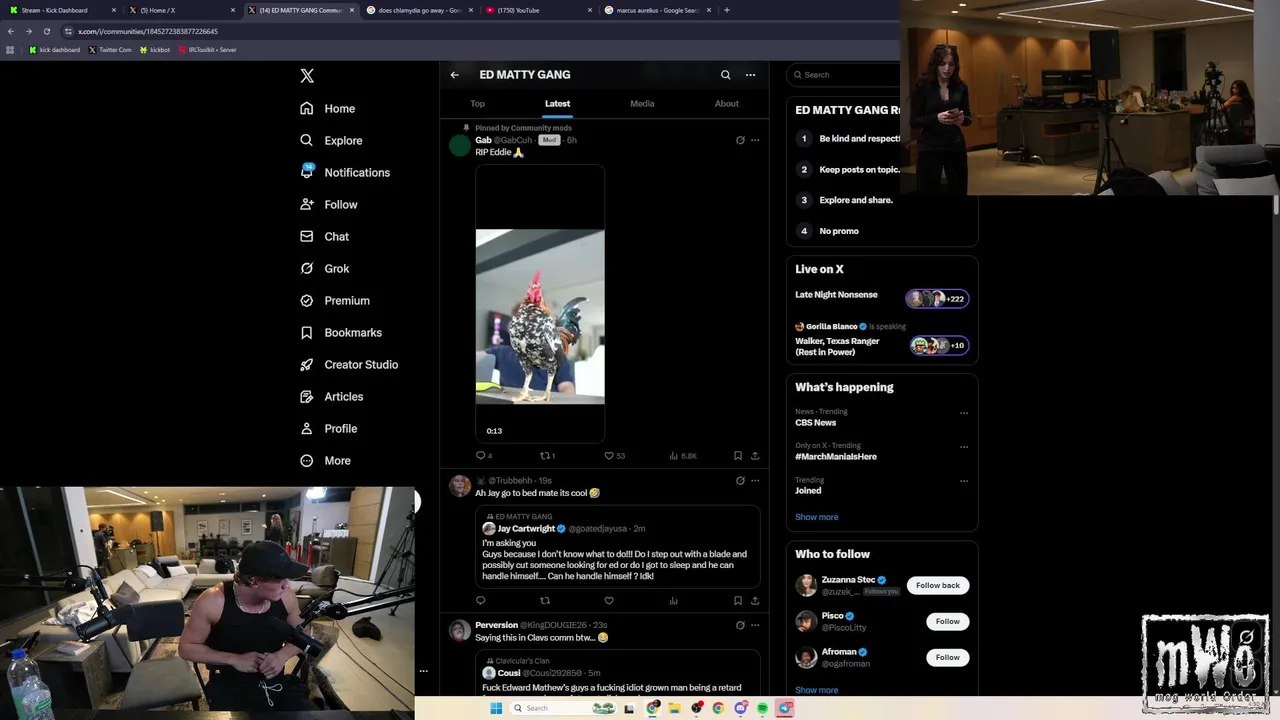Switch to the About tab
Image resolution: width=1280 pixels, height=720 pixels.
pos(727,104)
